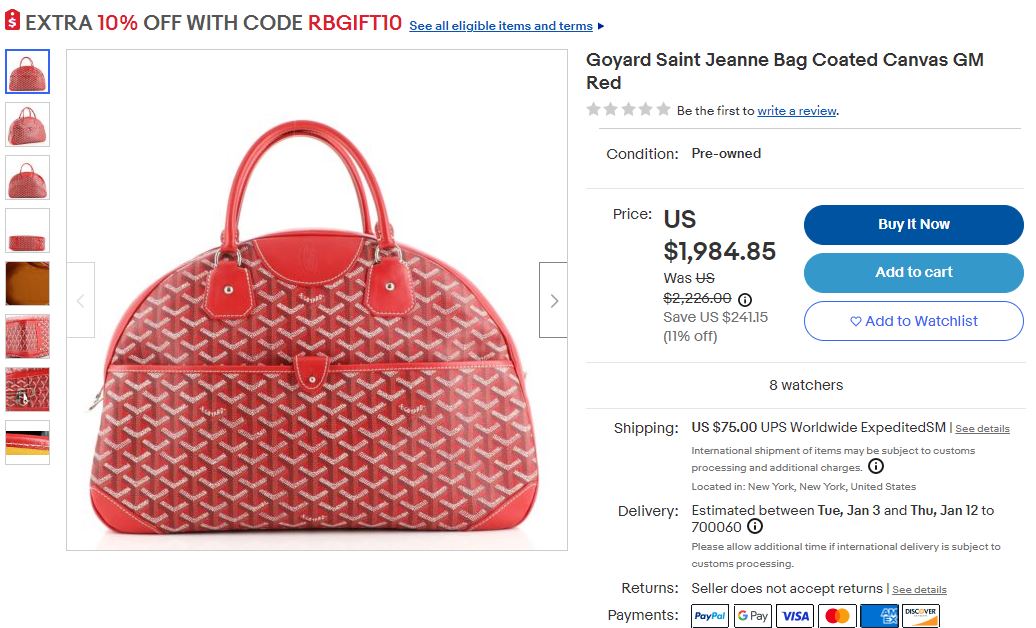Show the previous product image
This screenshot has height=628, width=1036.
click(x=81, y=300)
